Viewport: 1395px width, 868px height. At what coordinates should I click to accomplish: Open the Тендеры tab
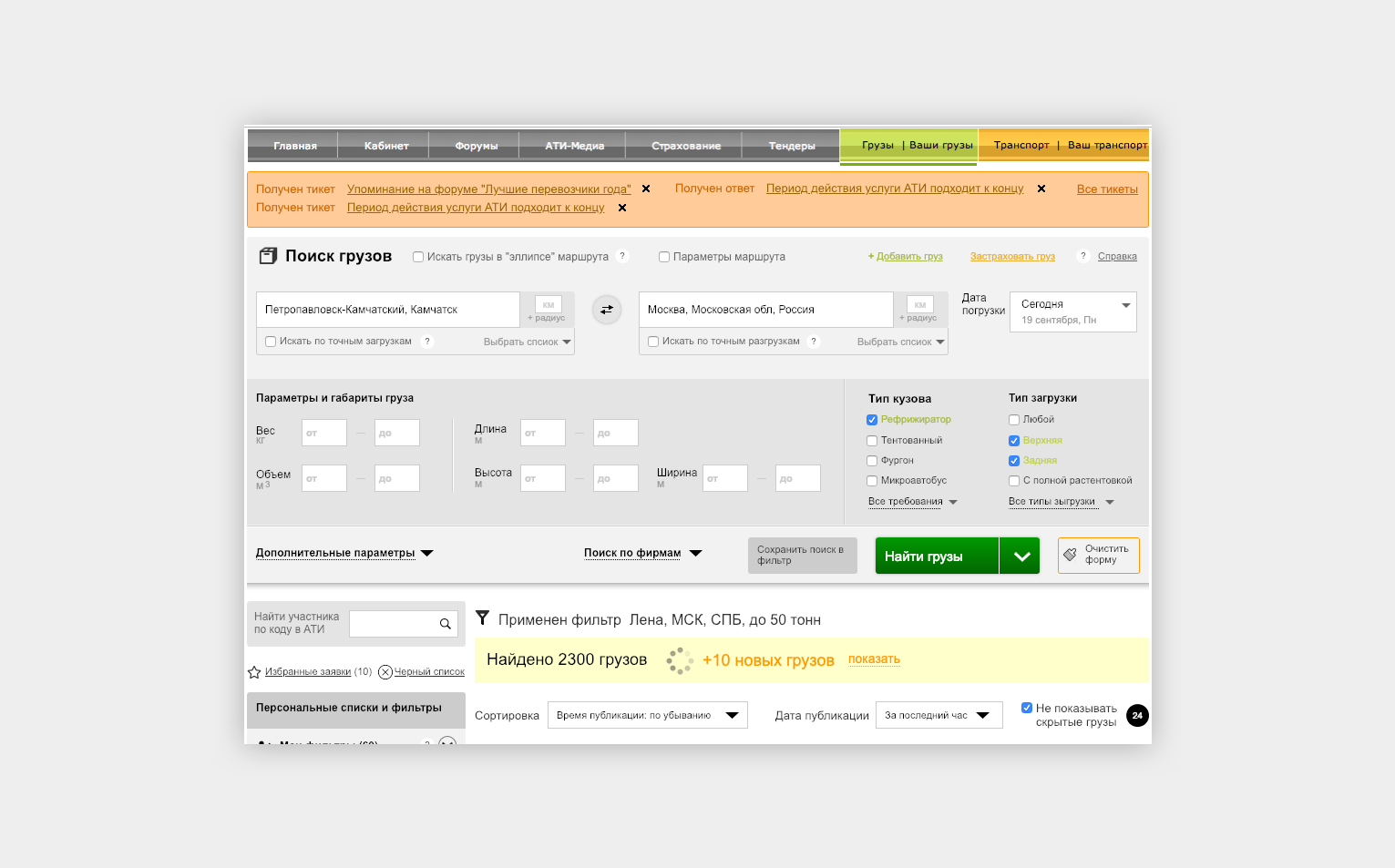coord(792,146)
